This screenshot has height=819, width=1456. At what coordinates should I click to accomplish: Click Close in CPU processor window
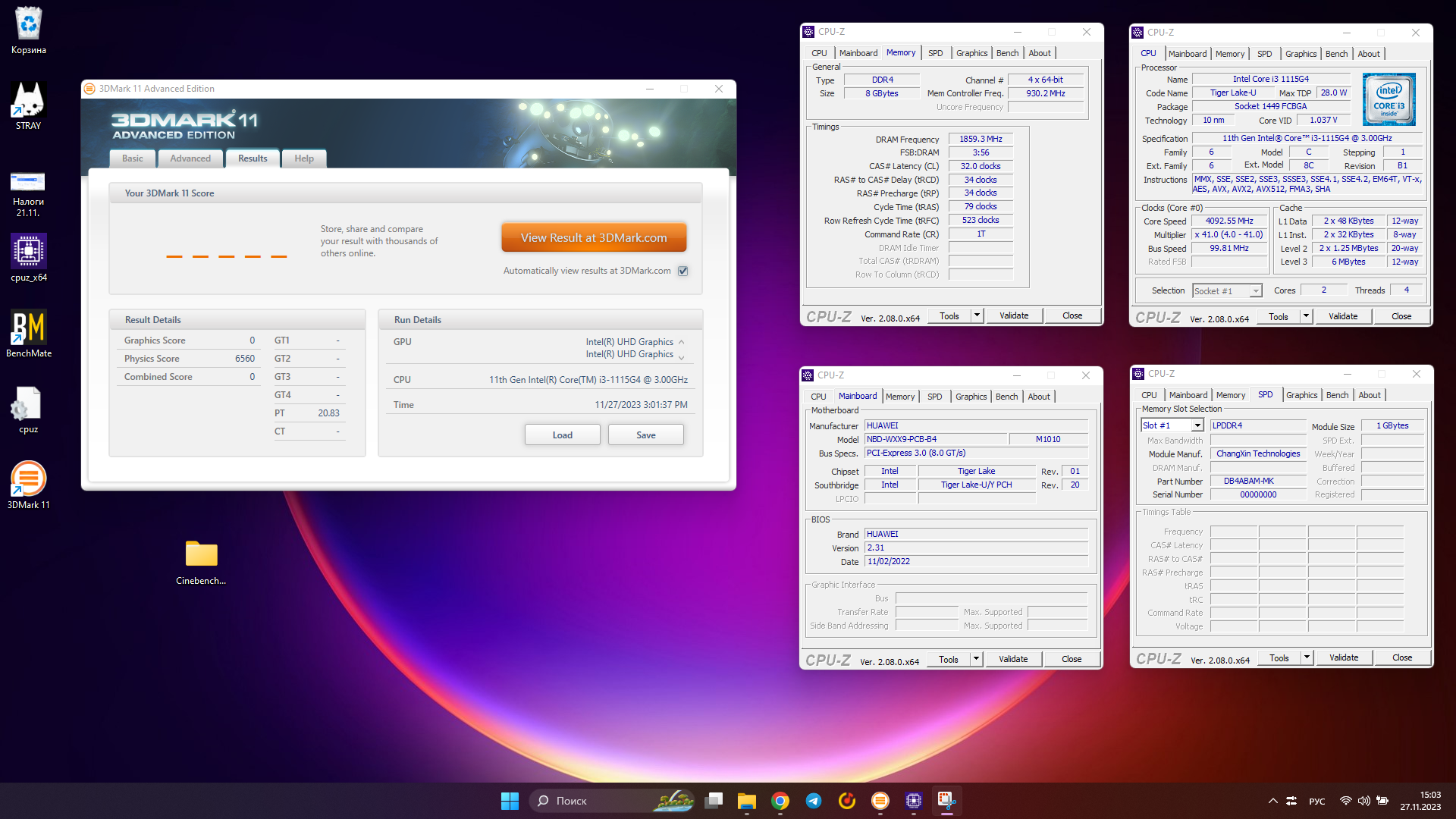pyautogui.click(x=1401, y=316)
